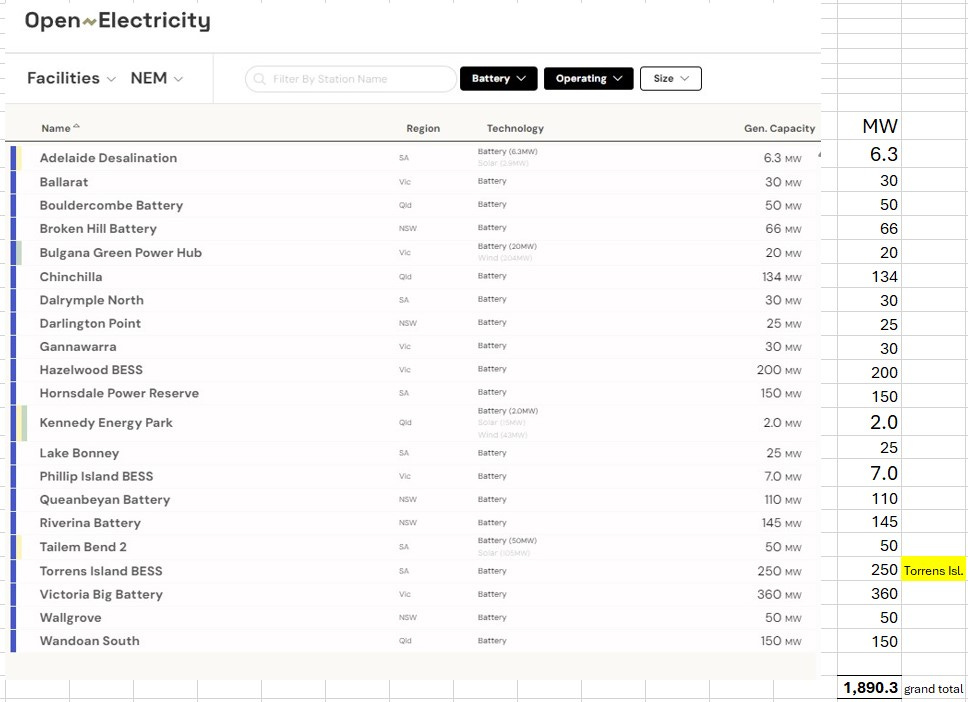Image resolution: width=968 pixels, height=702 pixels.
Task: Open the Size filter dropdown
Action: click(x=670, y=78)
